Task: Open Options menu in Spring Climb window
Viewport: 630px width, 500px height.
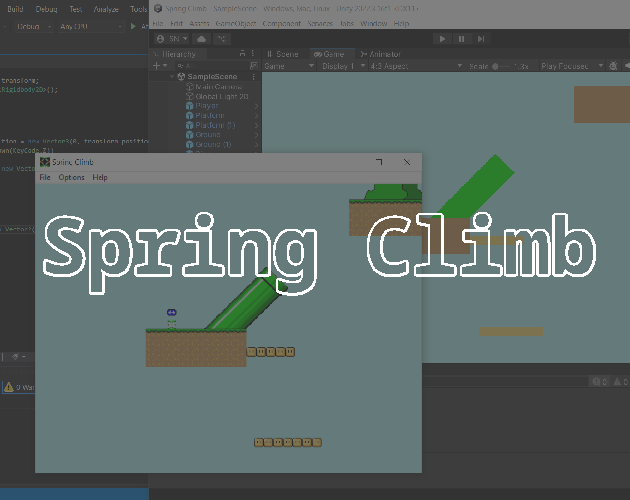Action: pos(72,177)
